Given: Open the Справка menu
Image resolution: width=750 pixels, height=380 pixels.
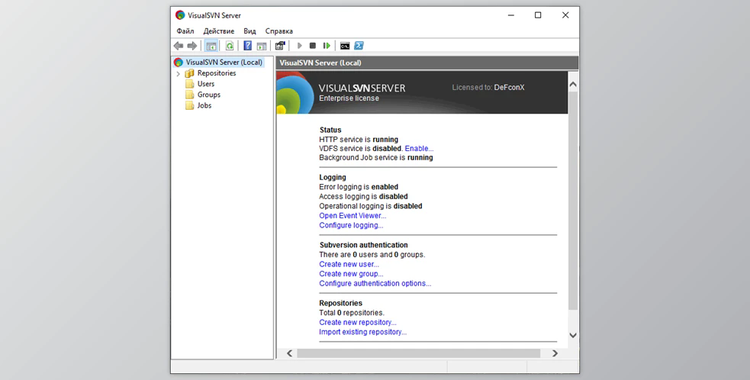Looking at the screenshot, I should point(279,31).
